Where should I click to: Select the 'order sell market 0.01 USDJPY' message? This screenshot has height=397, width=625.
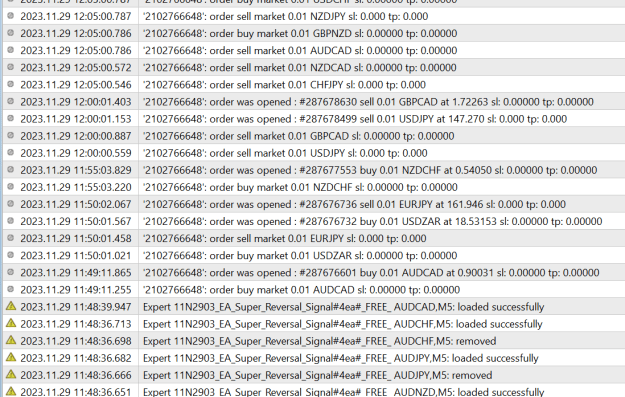pos(285,153)
